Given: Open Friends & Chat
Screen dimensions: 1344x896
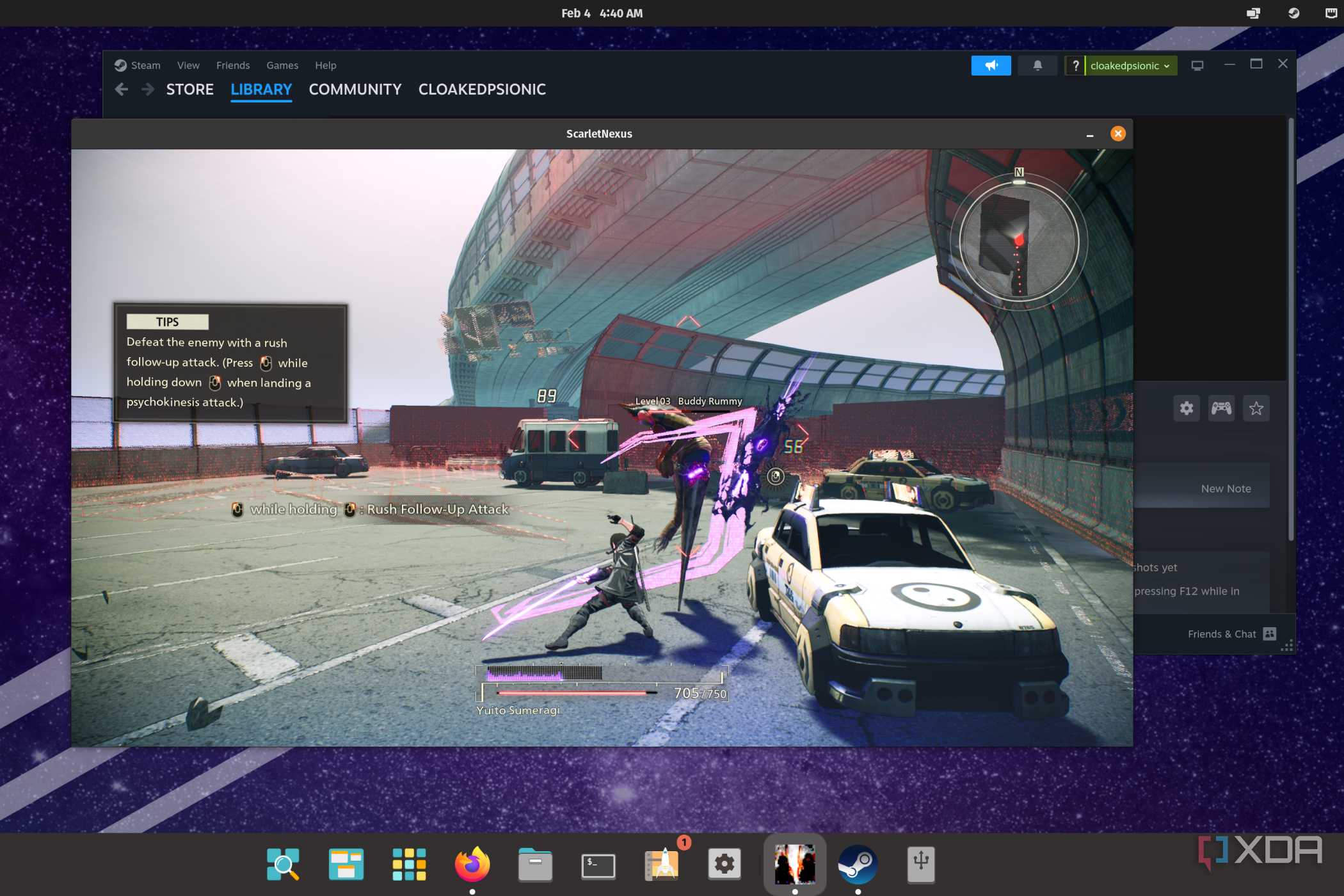Looking at the screenshot, I should click(x=1231, y=634).
